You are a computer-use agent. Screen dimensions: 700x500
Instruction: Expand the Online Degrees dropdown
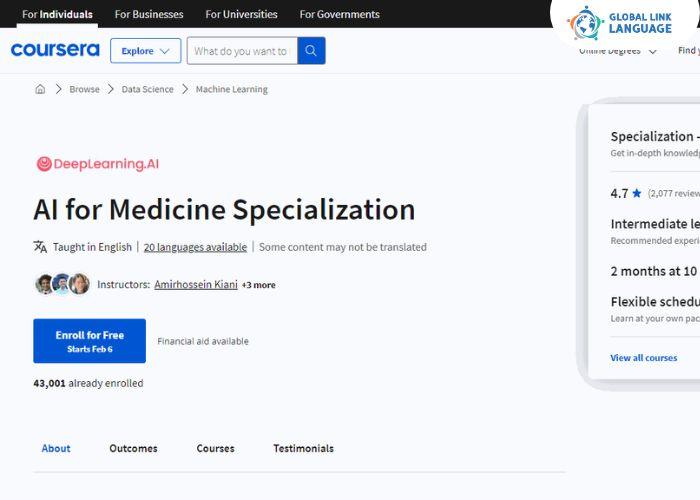coord(618,51)
